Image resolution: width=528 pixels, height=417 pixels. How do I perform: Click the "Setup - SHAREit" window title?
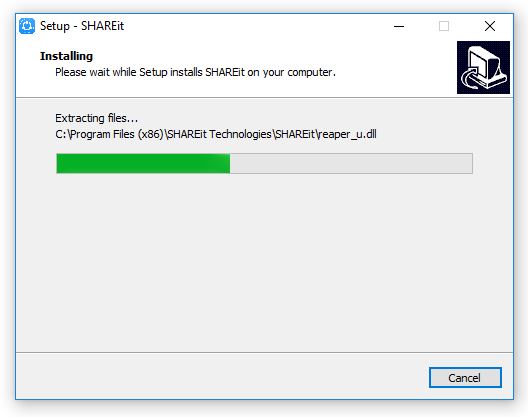[x=82, y=26]
